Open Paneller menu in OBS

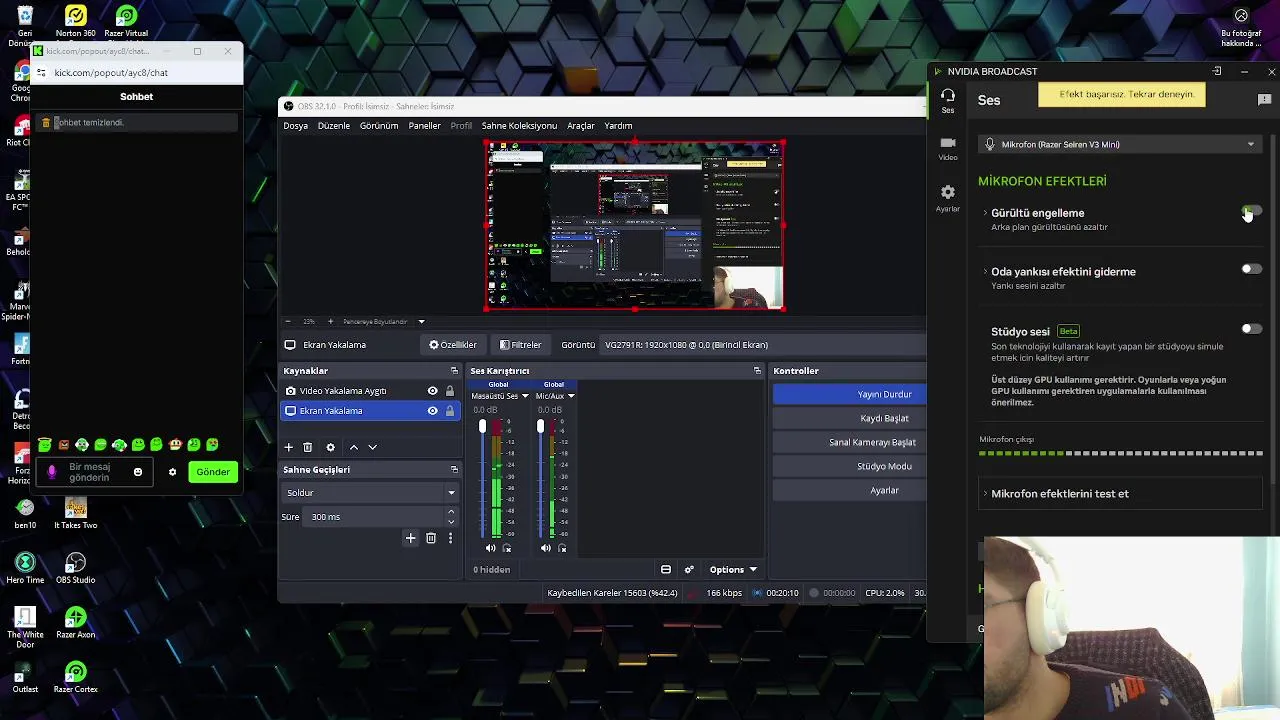point(424,126)
